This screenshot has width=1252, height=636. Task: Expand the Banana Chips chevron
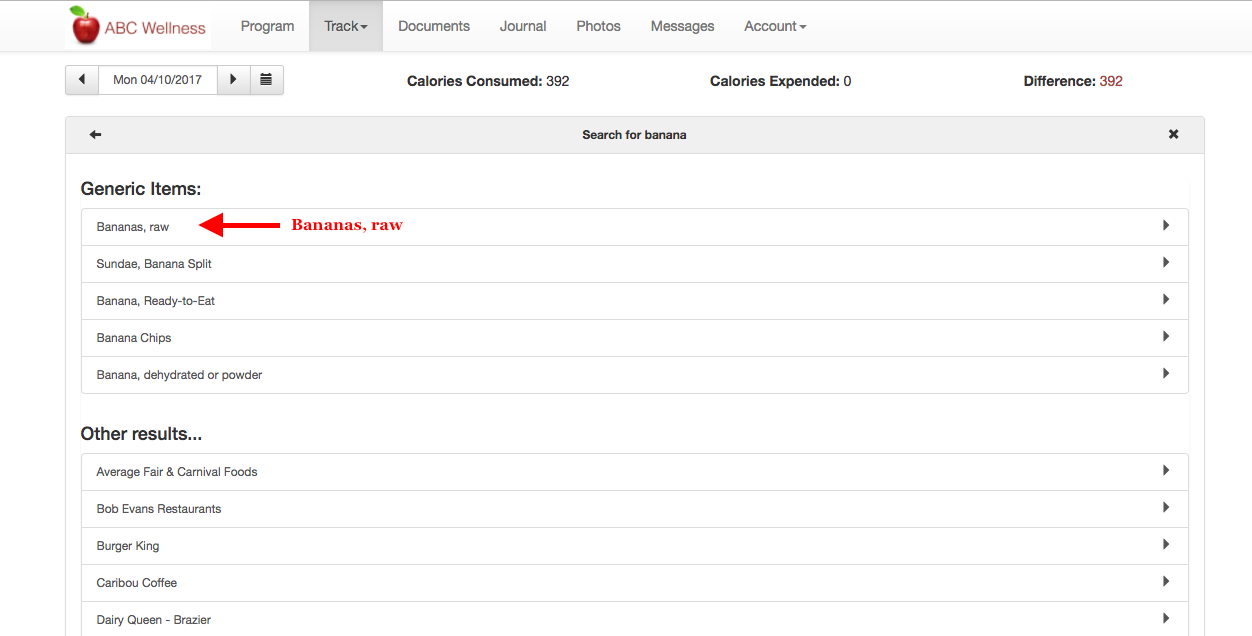pos(1165,337)
